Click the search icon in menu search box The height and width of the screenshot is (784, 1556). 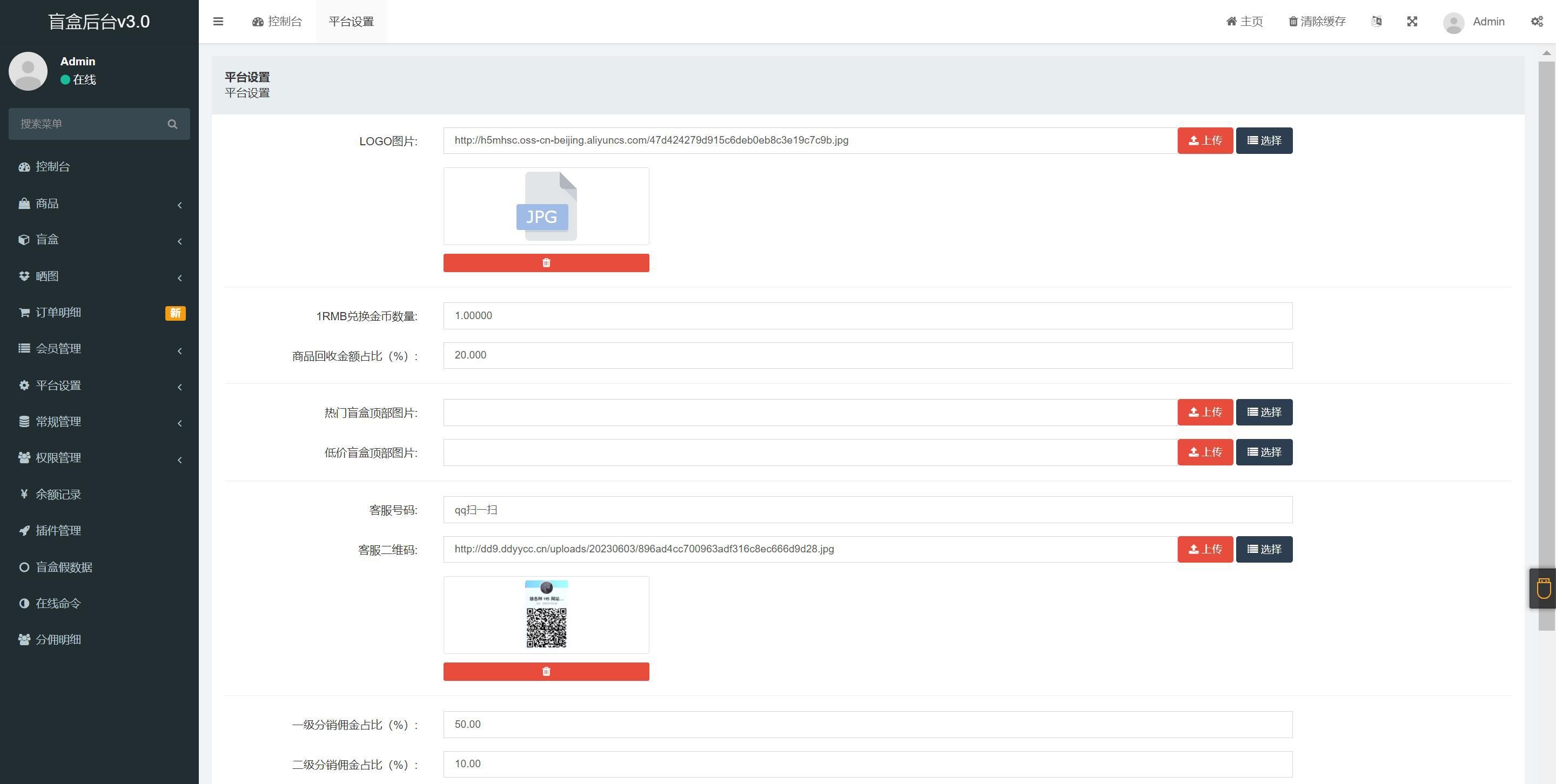coord(172,124)
